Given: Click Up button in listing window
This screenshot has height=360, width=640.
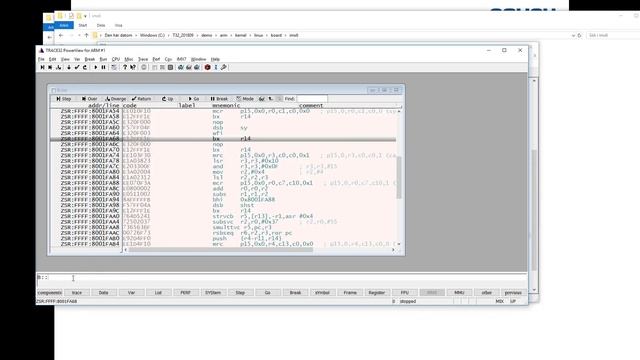Looking at the screenshot, I should click(x=167, y=99).
